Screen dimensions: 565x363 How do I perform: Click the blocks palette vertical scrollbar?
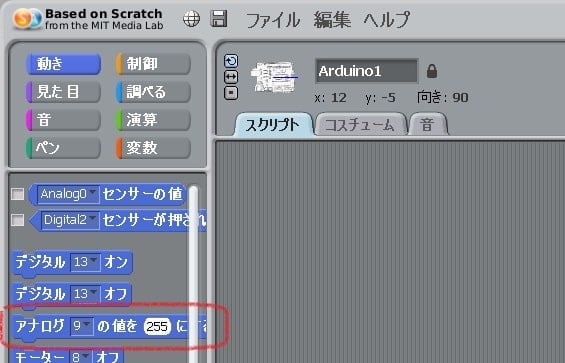click(193, 274)
